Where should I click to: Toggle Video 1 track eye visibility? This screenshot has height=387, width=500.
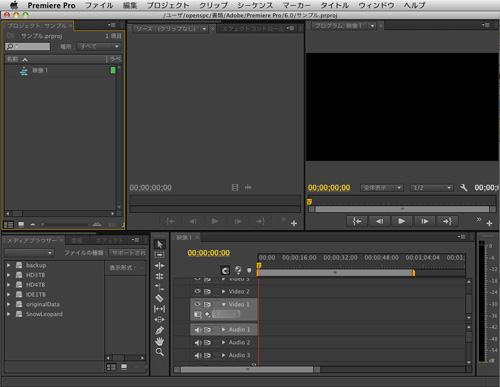tap(198, 304)
